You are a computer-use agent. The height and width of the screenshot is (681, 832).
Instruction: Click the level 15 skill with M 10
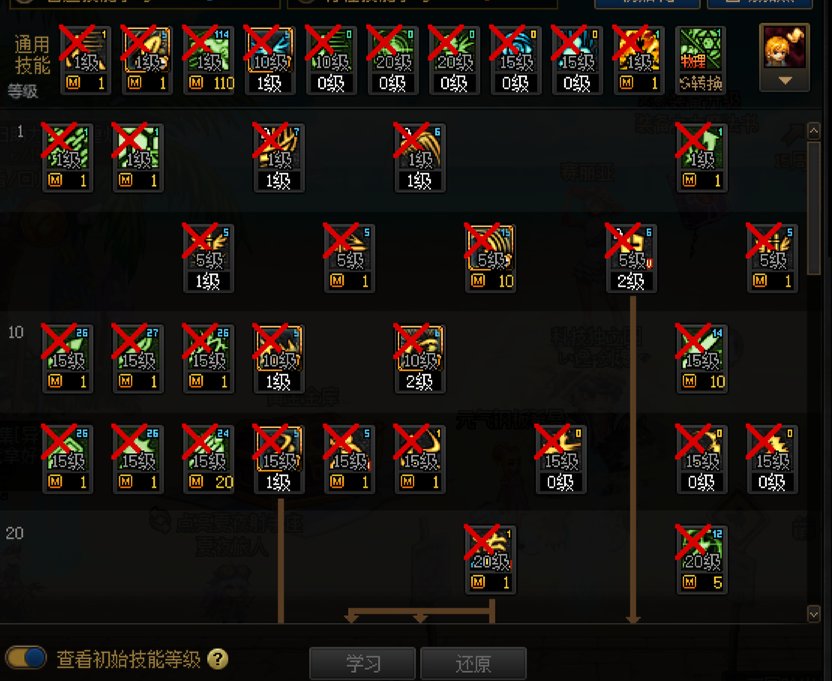[x=701, y=358]
